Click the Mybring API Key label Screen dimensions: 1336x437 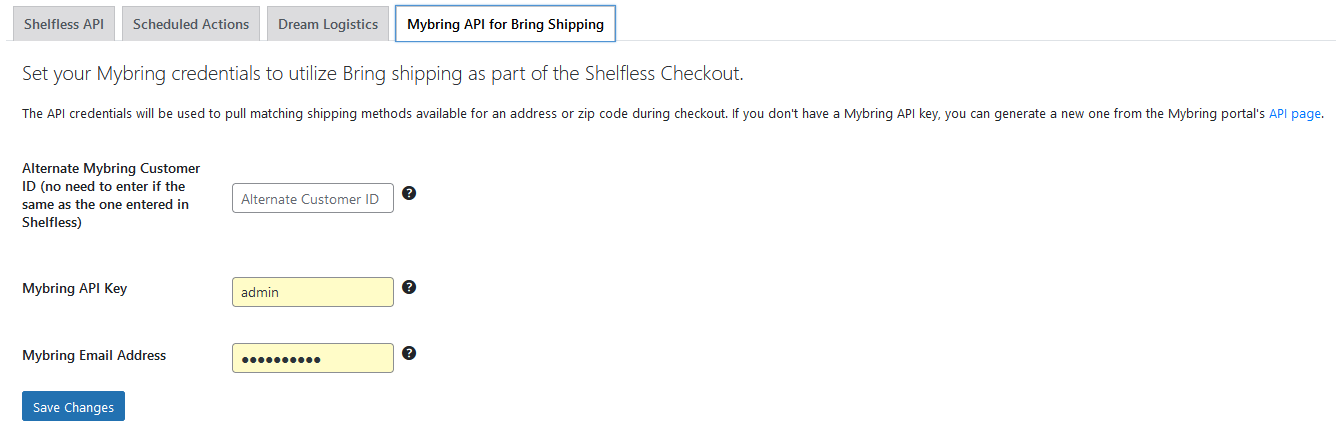tap(75, 288)
